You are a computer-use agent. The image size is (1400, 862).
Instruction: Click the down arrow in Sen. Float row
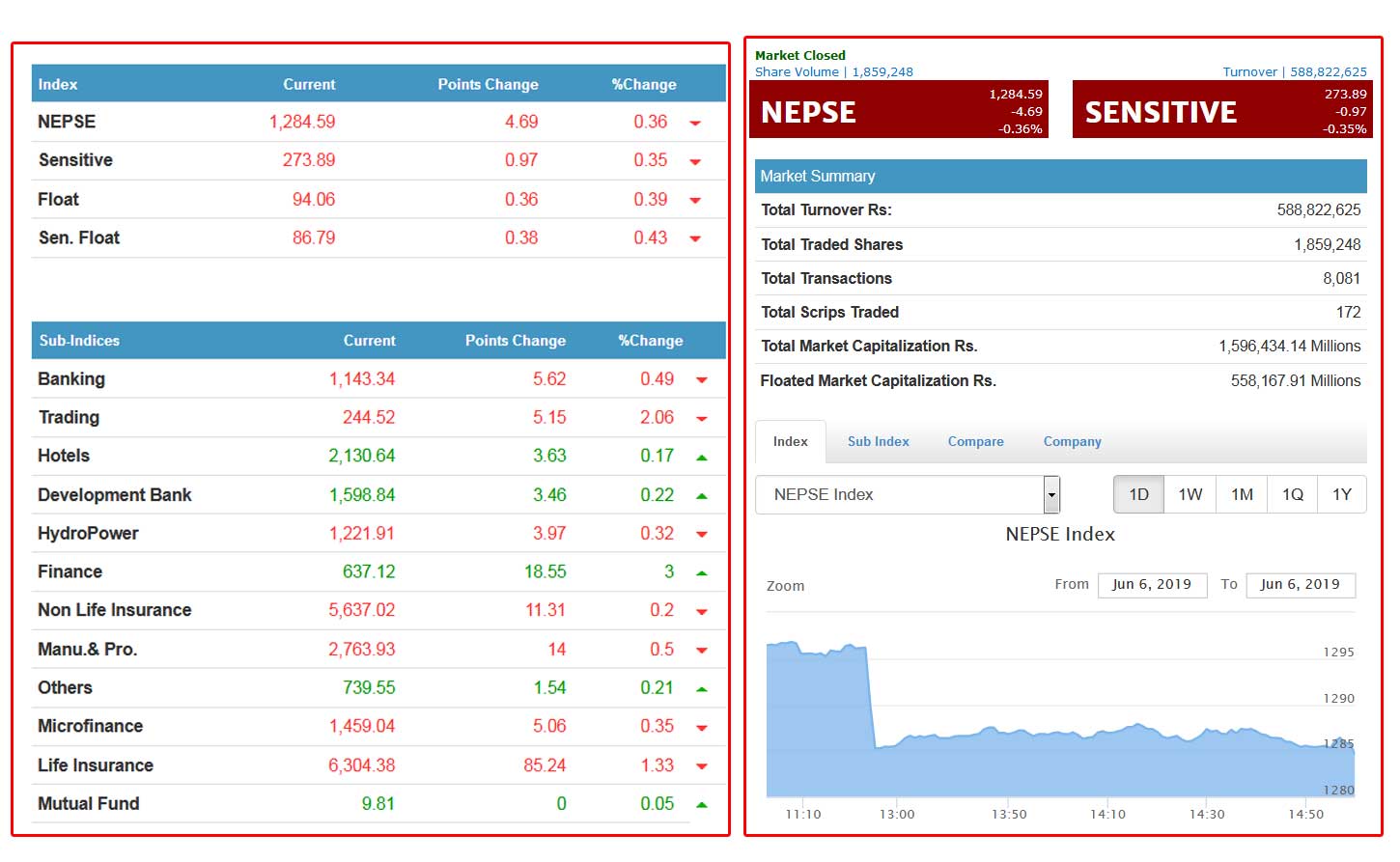click(x=695, y=239)
